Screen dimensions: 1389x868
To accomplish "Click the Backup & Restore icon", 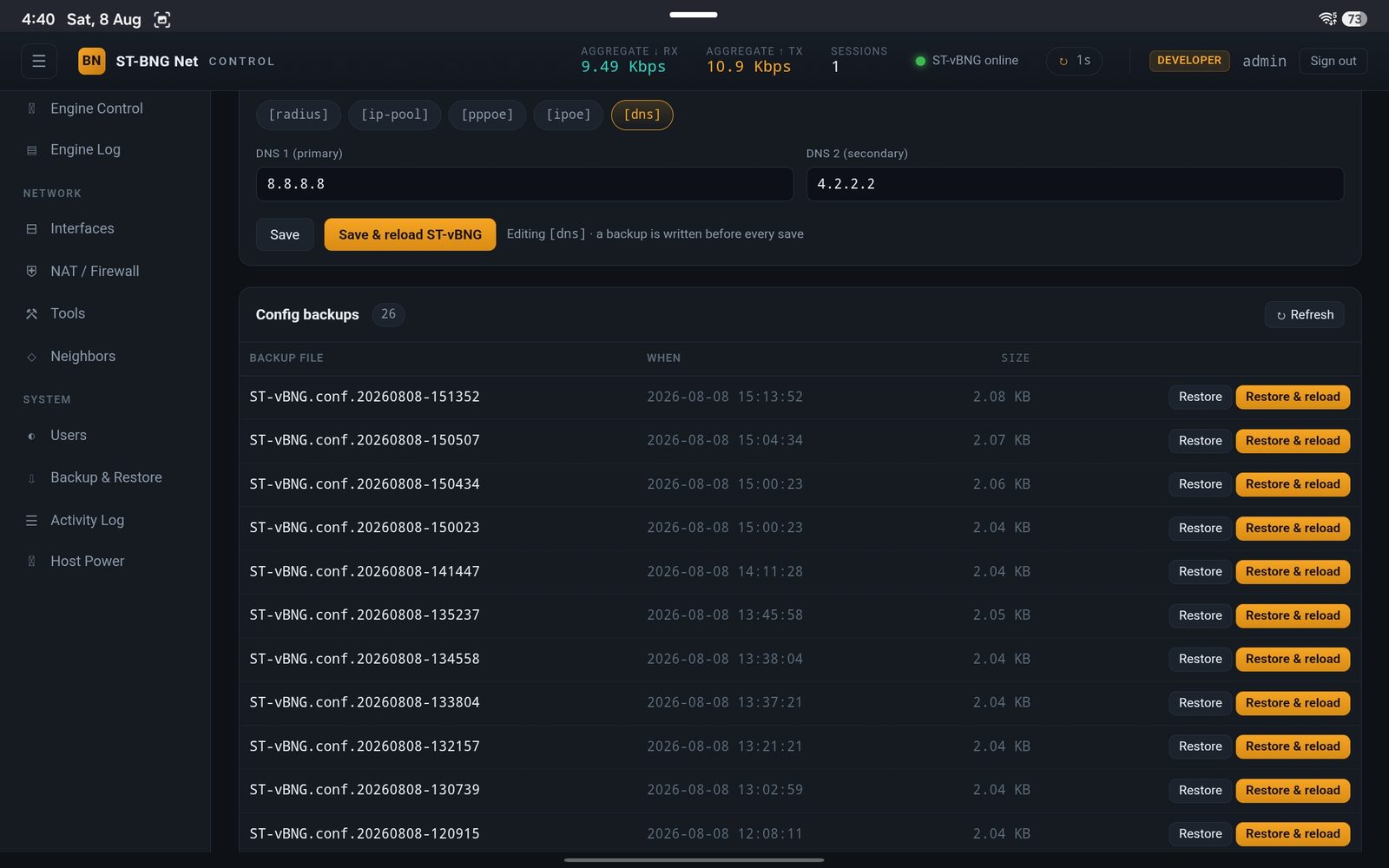I will [x=31, y=478].
